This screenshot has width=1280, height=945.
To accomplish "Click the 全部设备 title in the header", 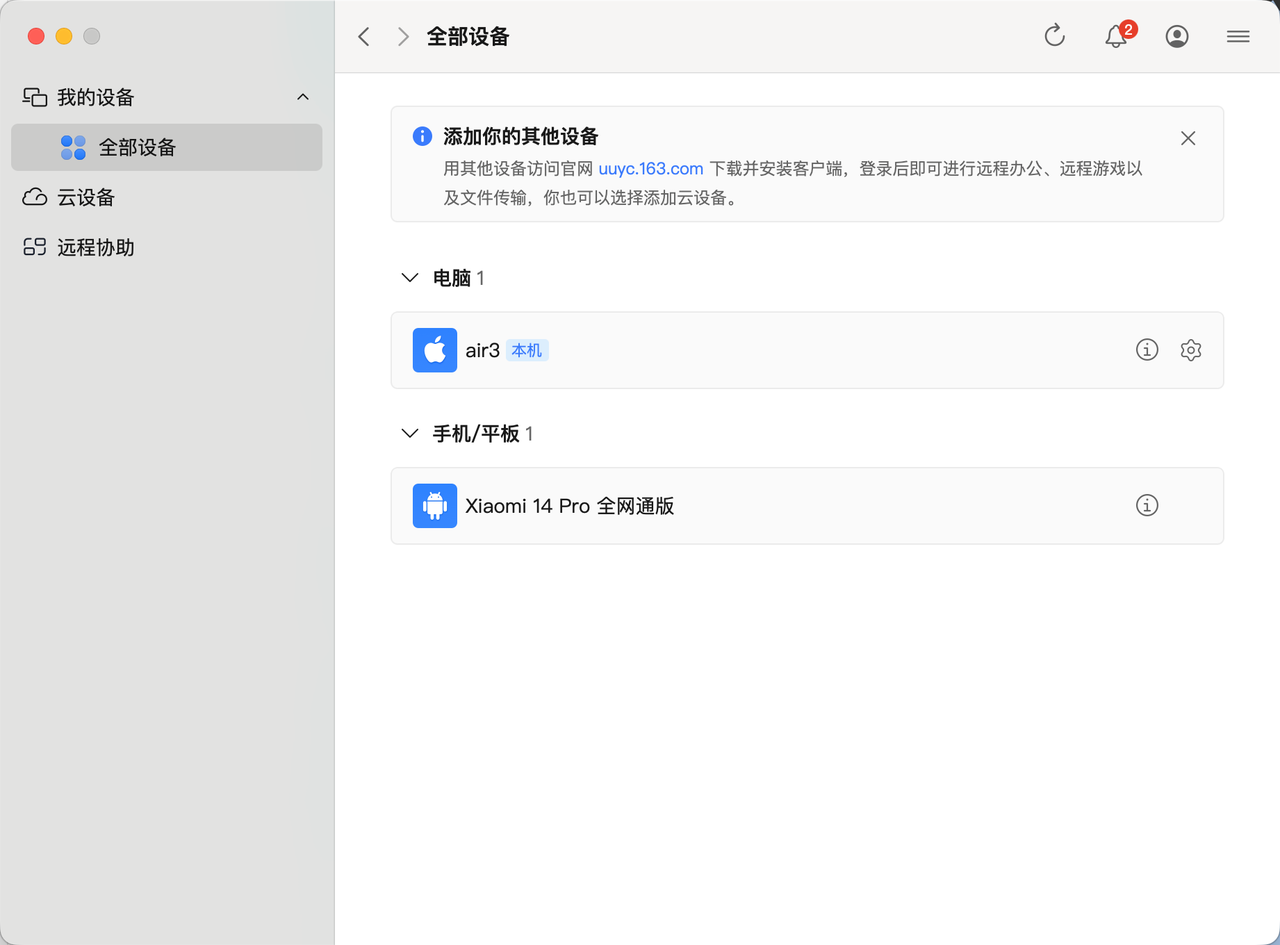I will tap(468, 36).
